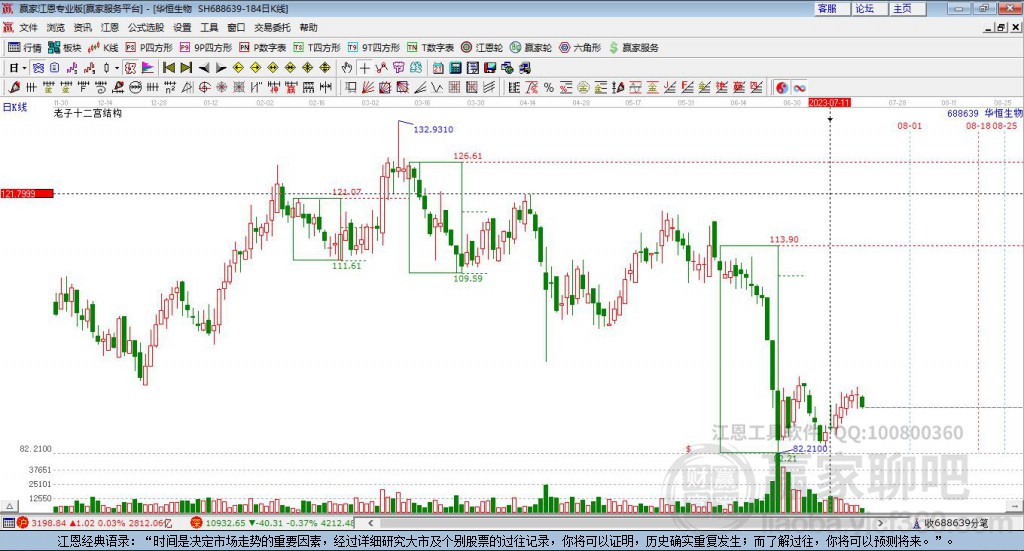This screenshot has height=551, width=1024.
Task: Open the 赢家轮 wheel tool
Action: pyautogui.click(x=531, y=48)
